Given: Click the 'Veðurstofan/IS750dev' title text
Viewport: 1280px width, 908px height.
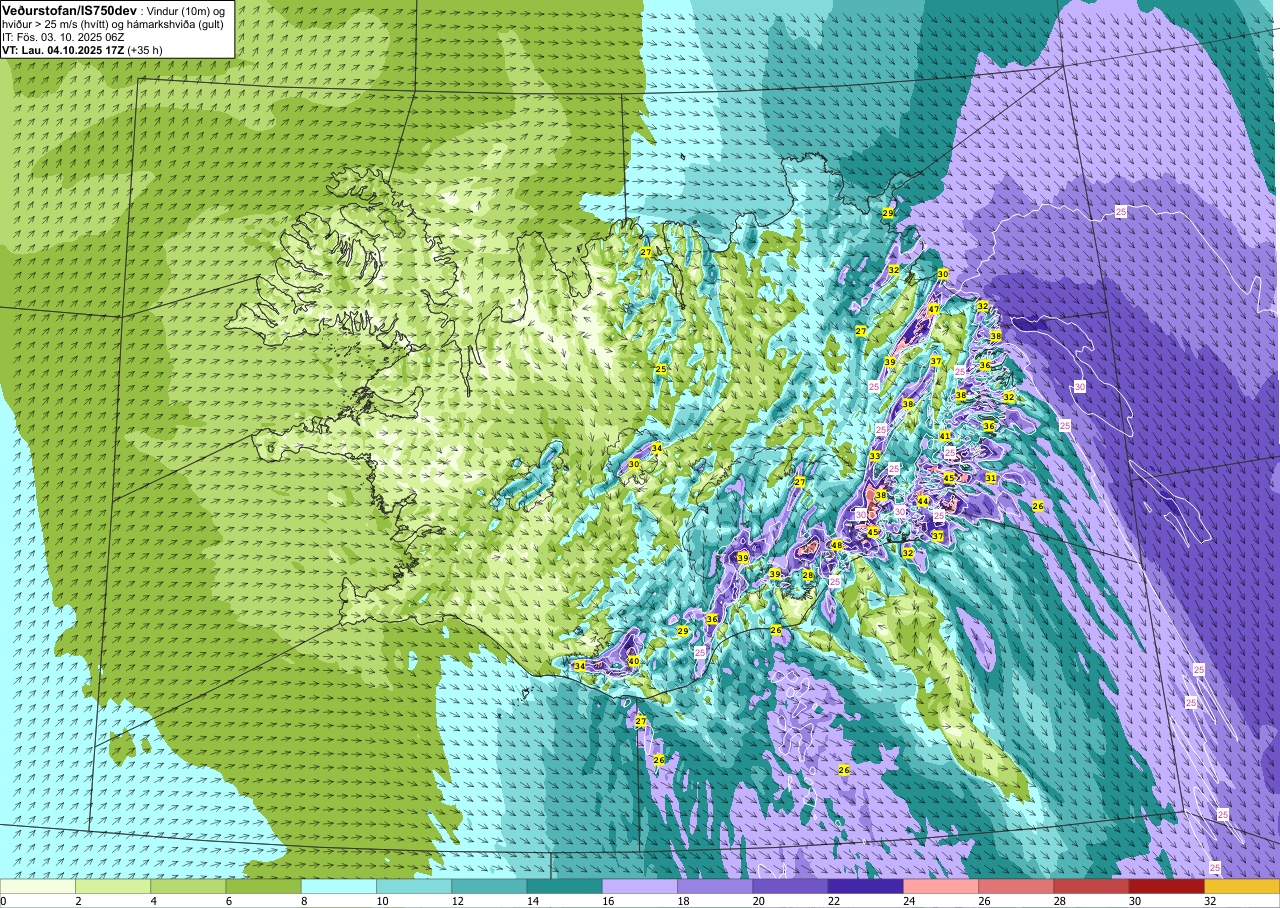Looking at the screenshot, I should pos(69,10).
